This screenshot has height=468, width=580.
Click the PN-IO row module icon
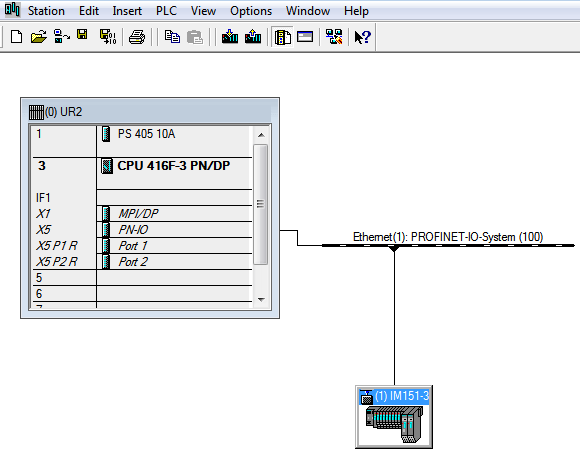click(x=106, y=230)
